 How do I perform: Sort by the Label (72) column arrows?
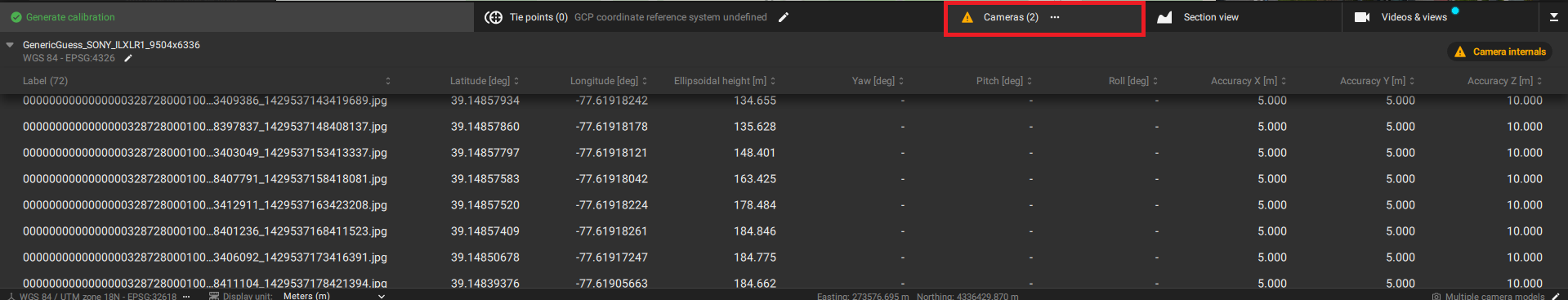(388, 81)
